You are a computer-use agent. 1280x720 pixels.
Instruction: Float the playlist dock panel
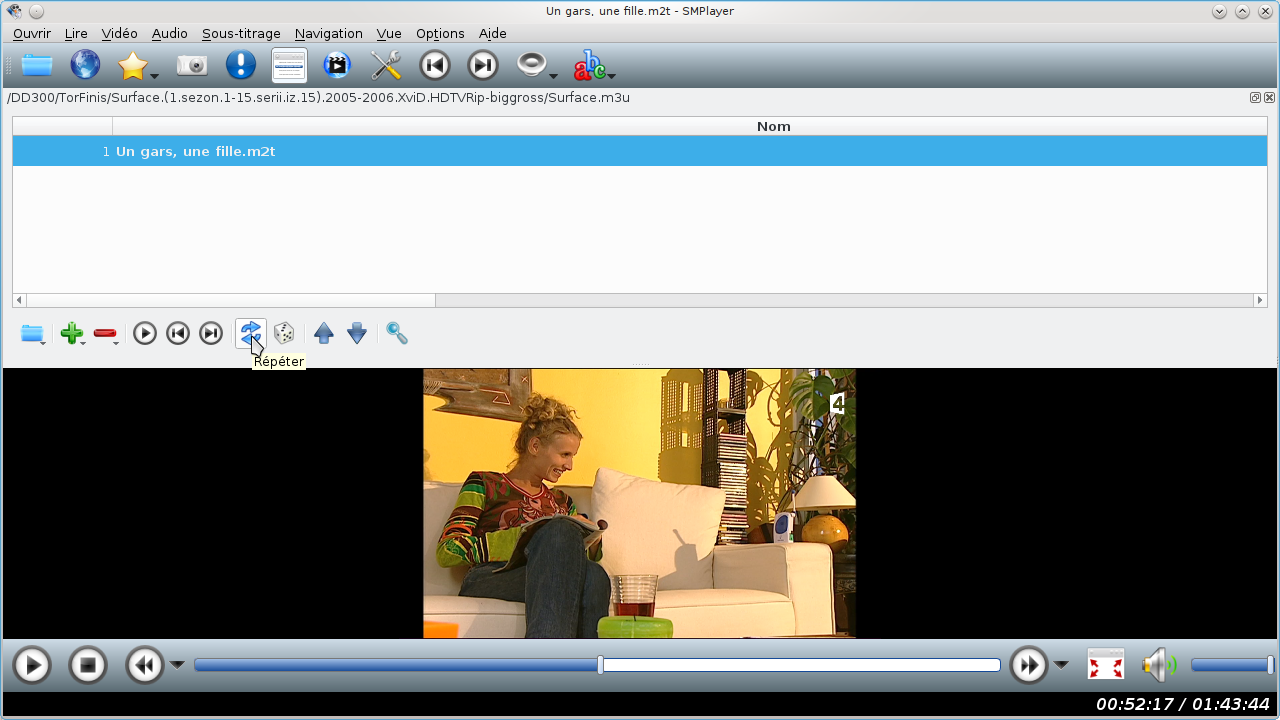pos(1255,98)
